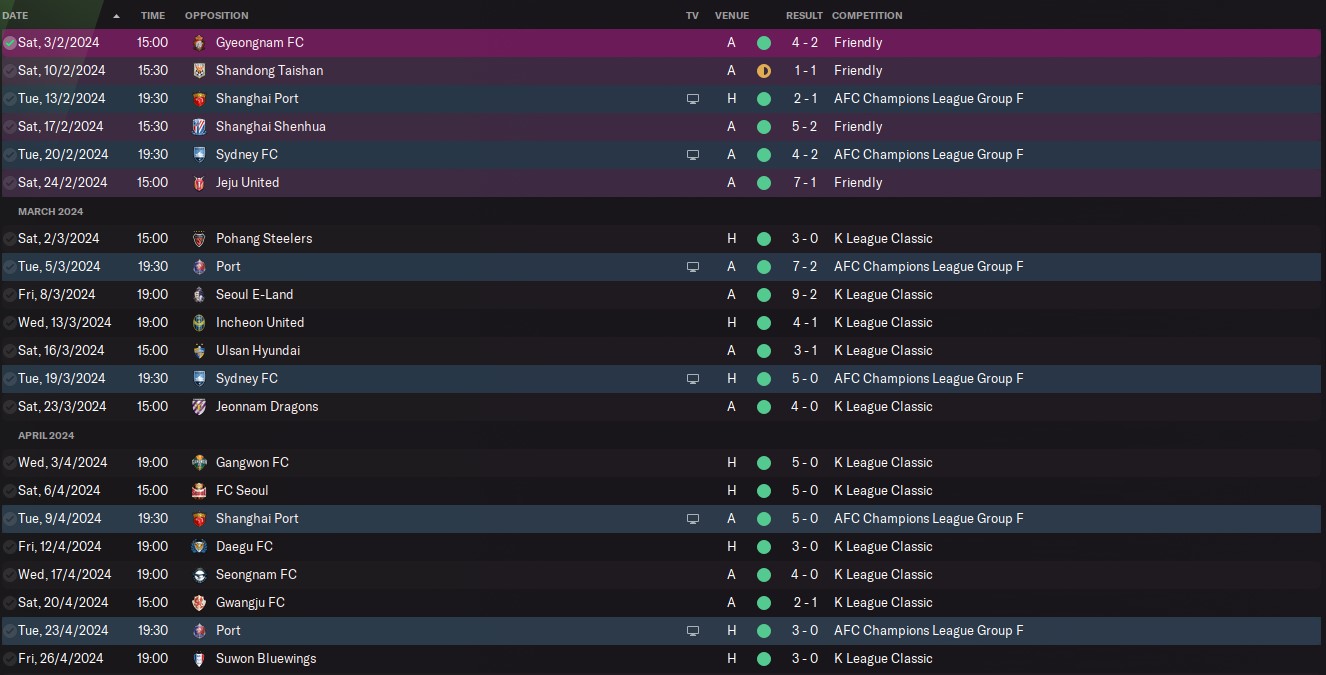Toggle the checkmark on Sat, 3/2/2024 row
Screen dimensions: 1326x675
coord(10,43)
